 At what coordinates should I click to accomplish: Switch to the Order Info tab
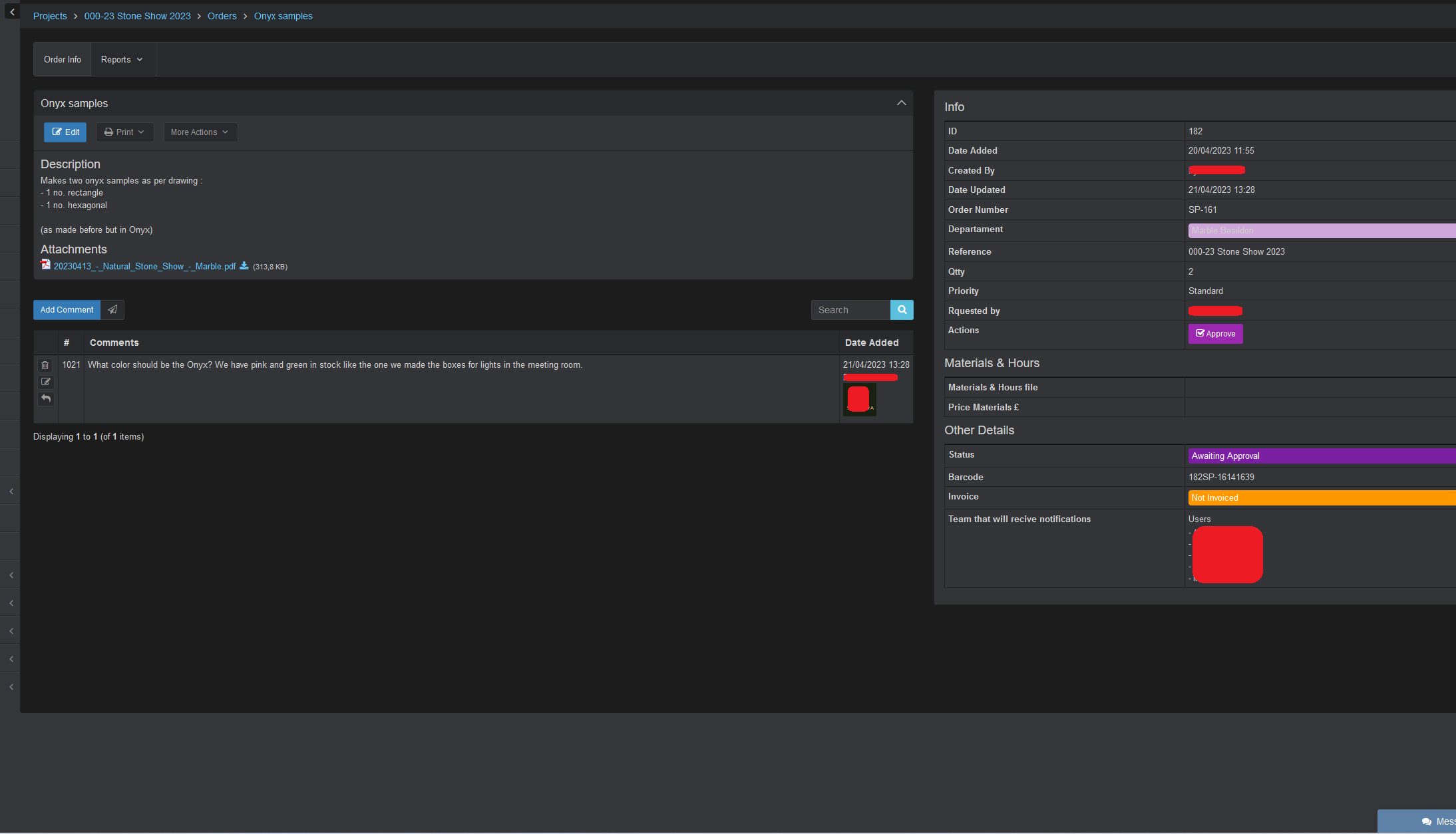pos(62,59)
